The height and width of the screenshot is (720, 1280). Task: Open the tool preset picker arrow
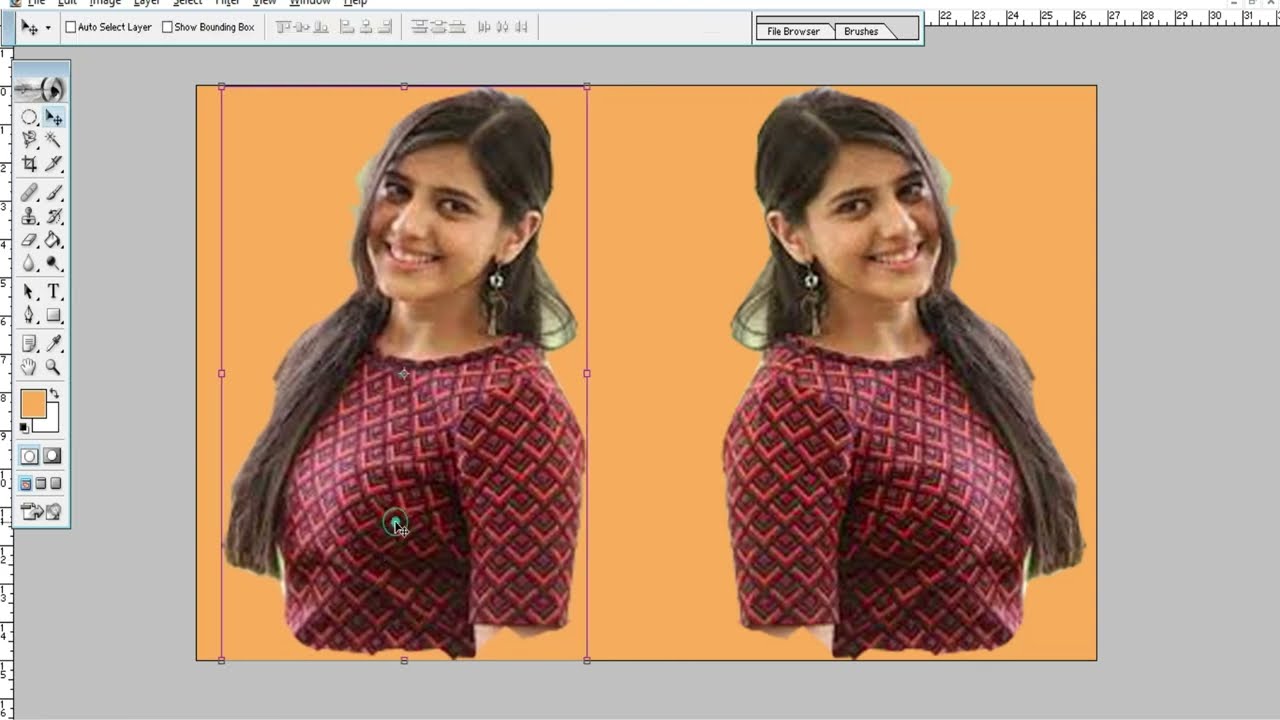(47, 28)
